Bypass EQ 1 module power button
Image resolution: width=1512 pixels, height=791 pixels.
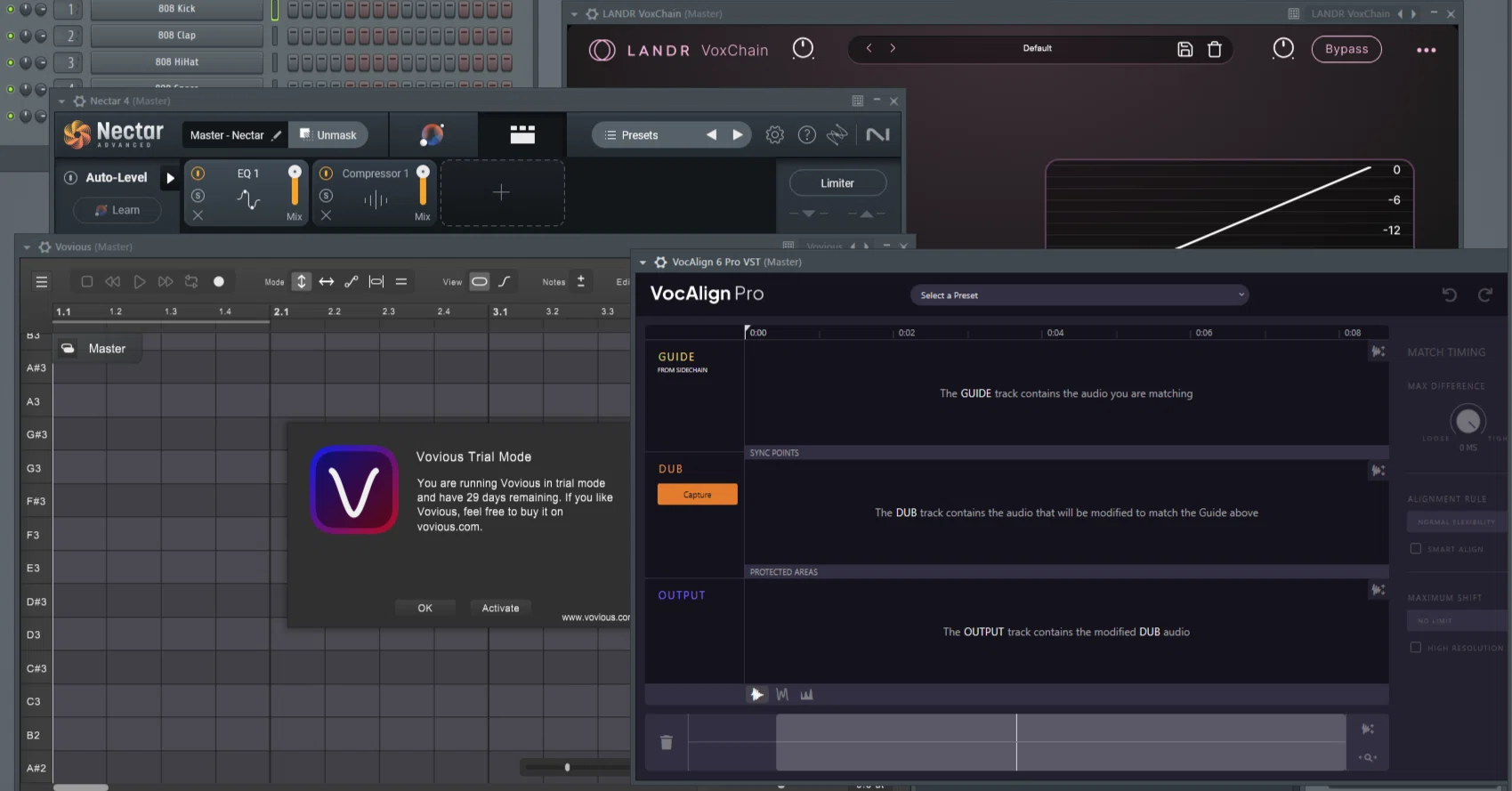(x=198, y=174)
